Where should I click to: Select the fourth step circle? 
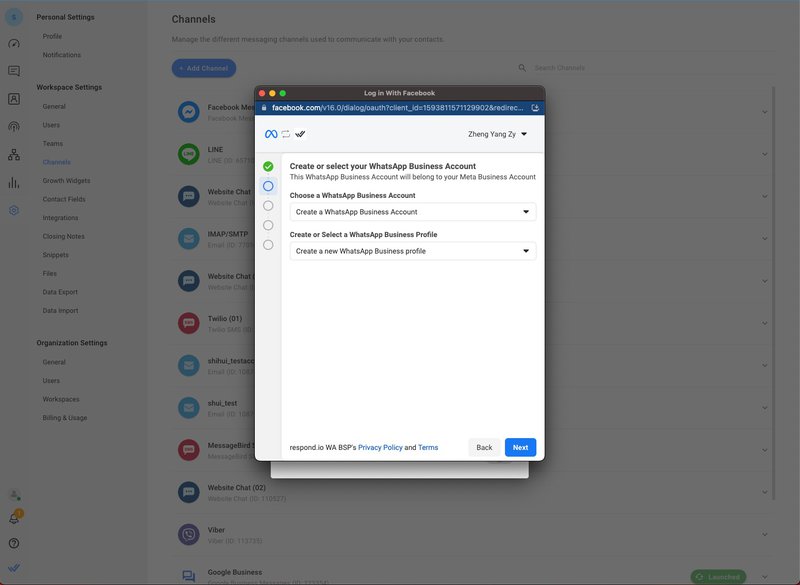click(x=268, y=225)
